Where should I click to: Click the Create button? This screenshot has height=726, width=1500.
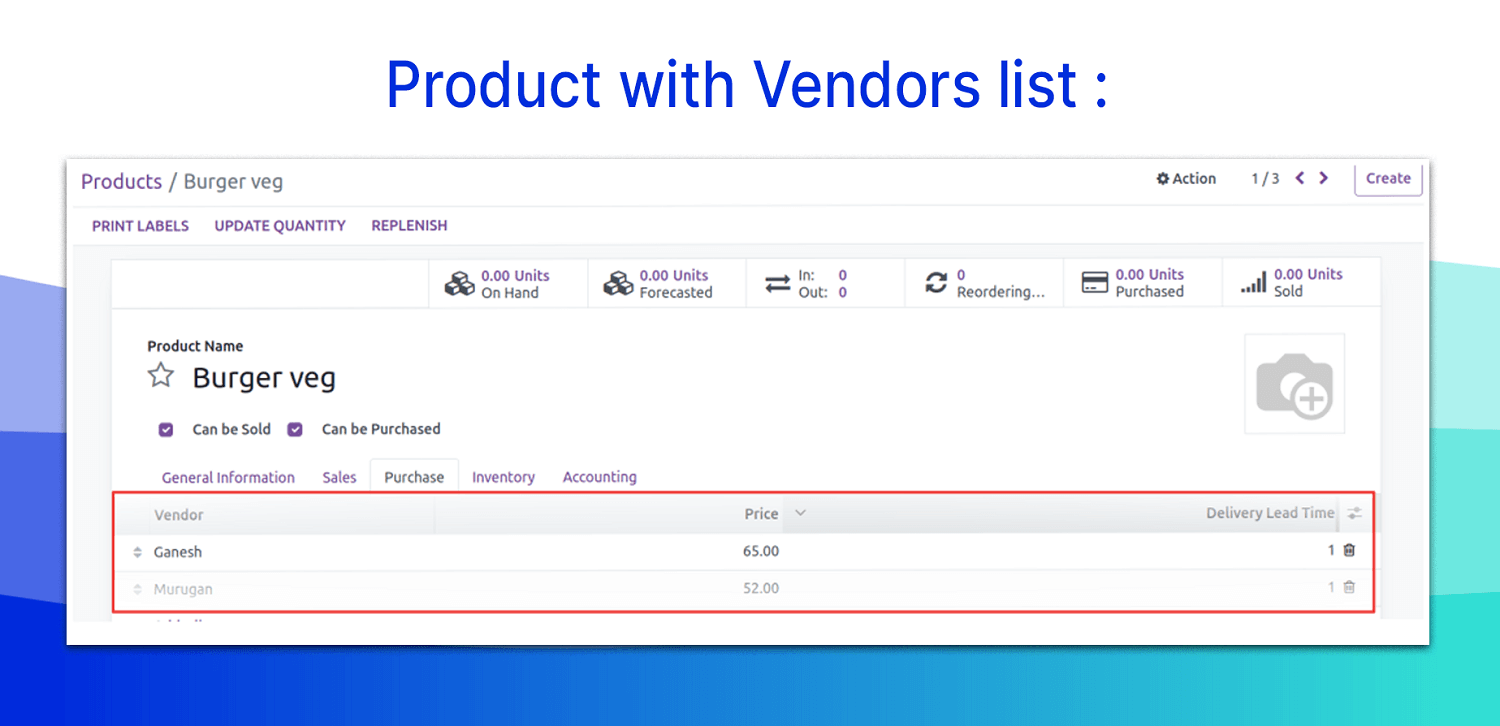coord(1388,179)
